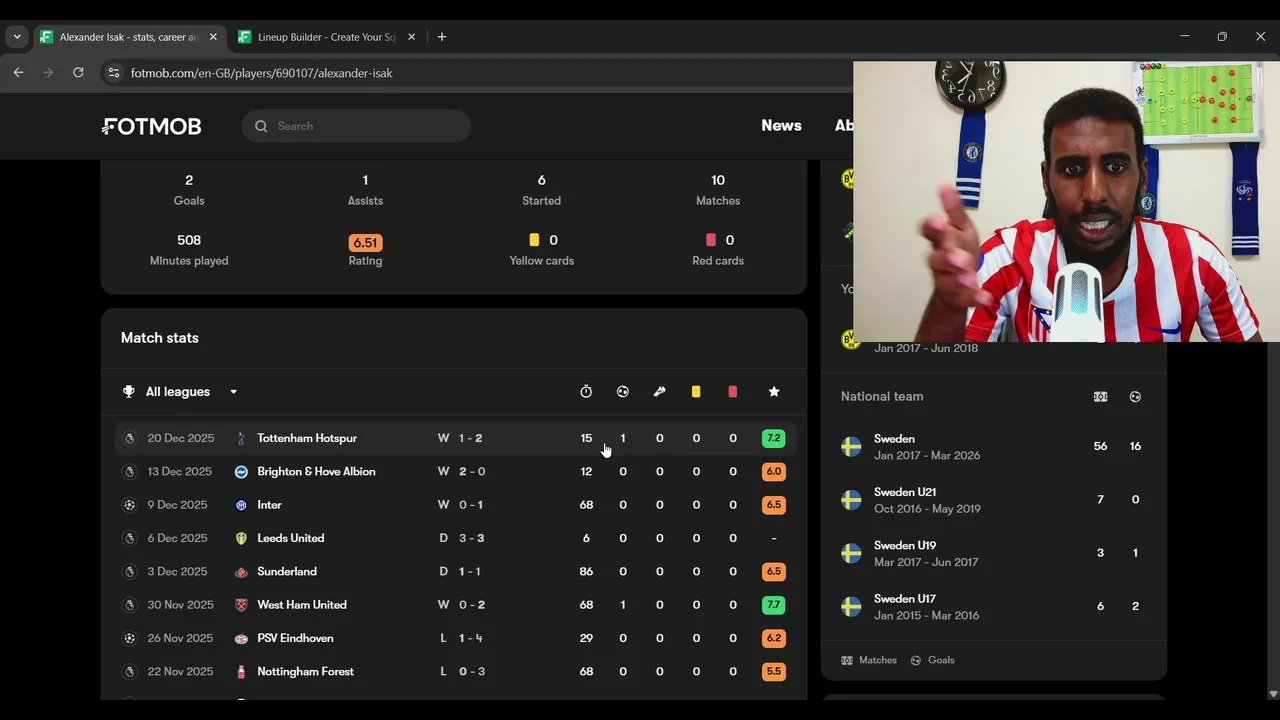The image size is (1280, 720).
Task: Open the Sweden U21 entry
Action: 993,500
